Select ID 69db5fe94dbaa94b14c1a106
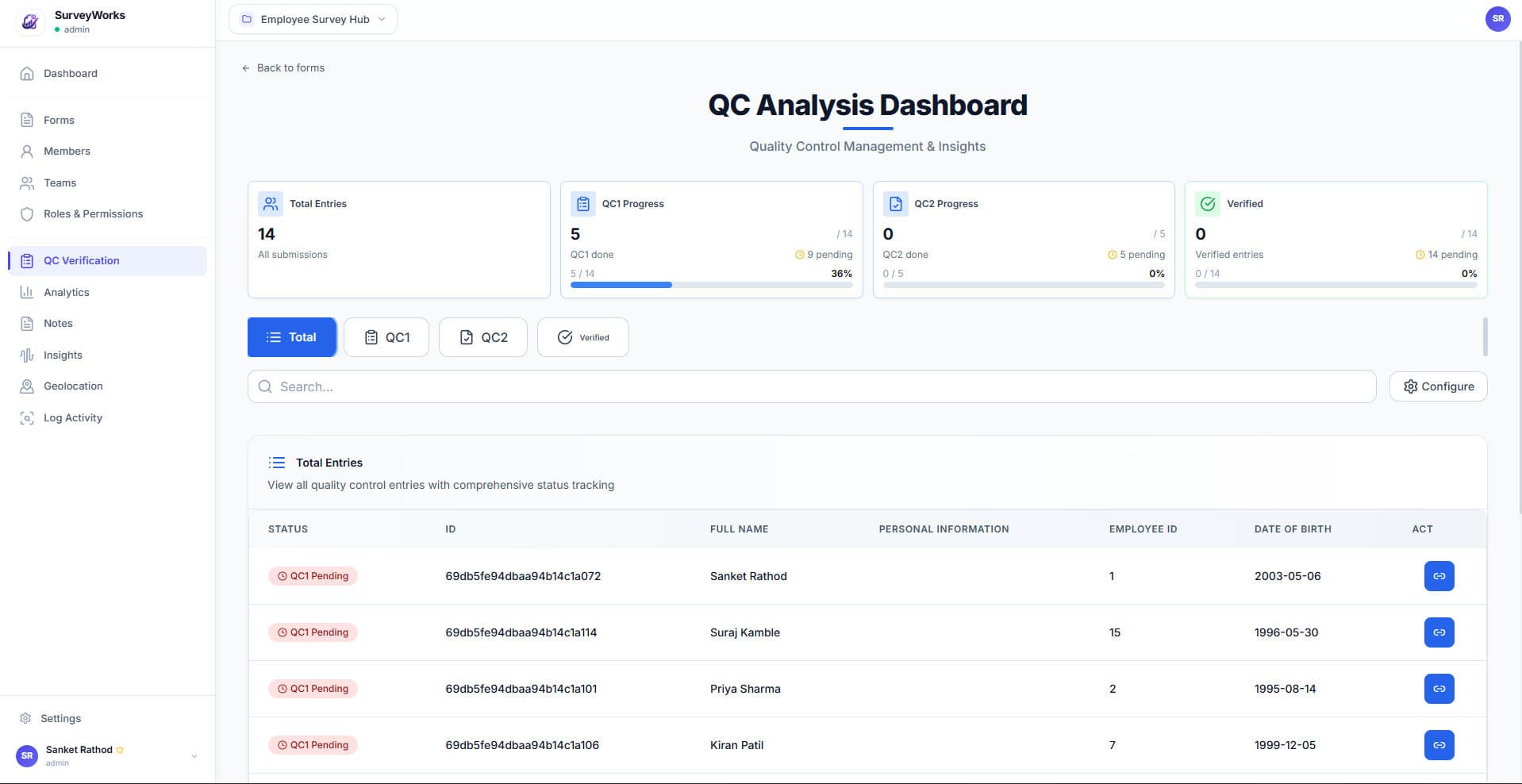 click(x=522, y=745)
